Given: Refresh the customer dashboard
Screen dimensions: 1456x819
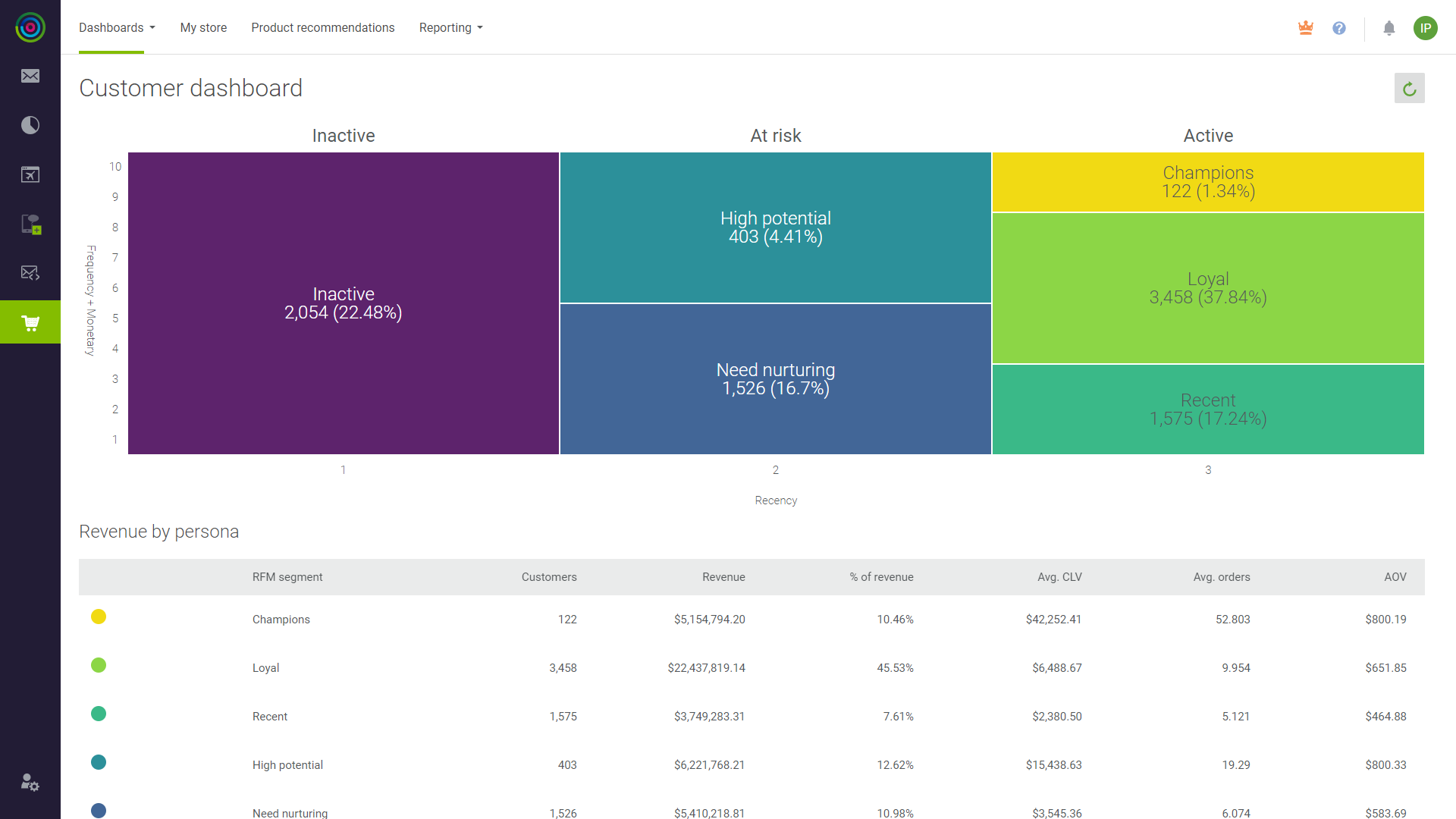Looking at the screenshot, I should (x=1409, y=89).
